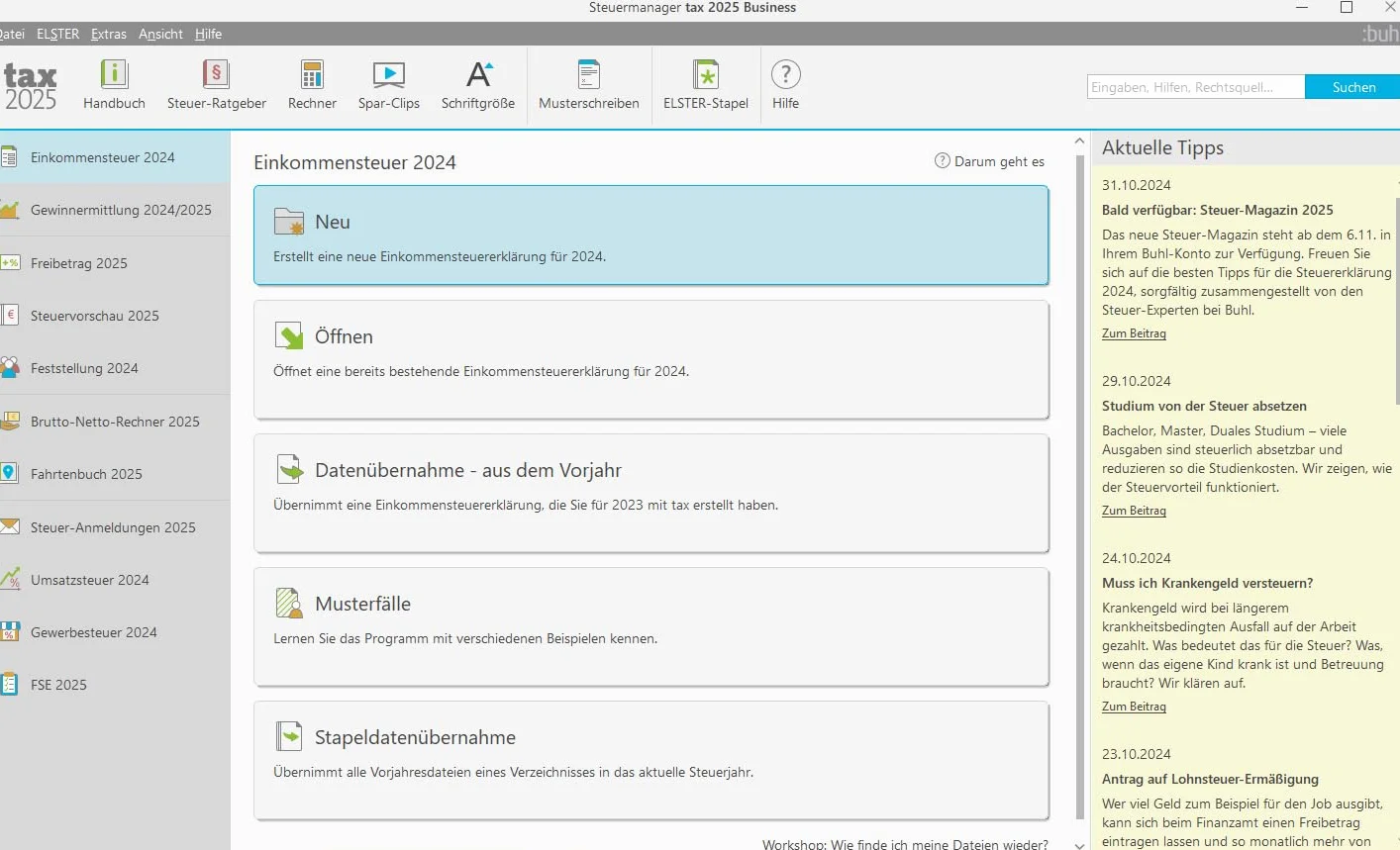
Task: Open 'Zum Beitrag' under Steuer-Magazin 2025
Action: pyautogui.click(x=1134, y=333)
